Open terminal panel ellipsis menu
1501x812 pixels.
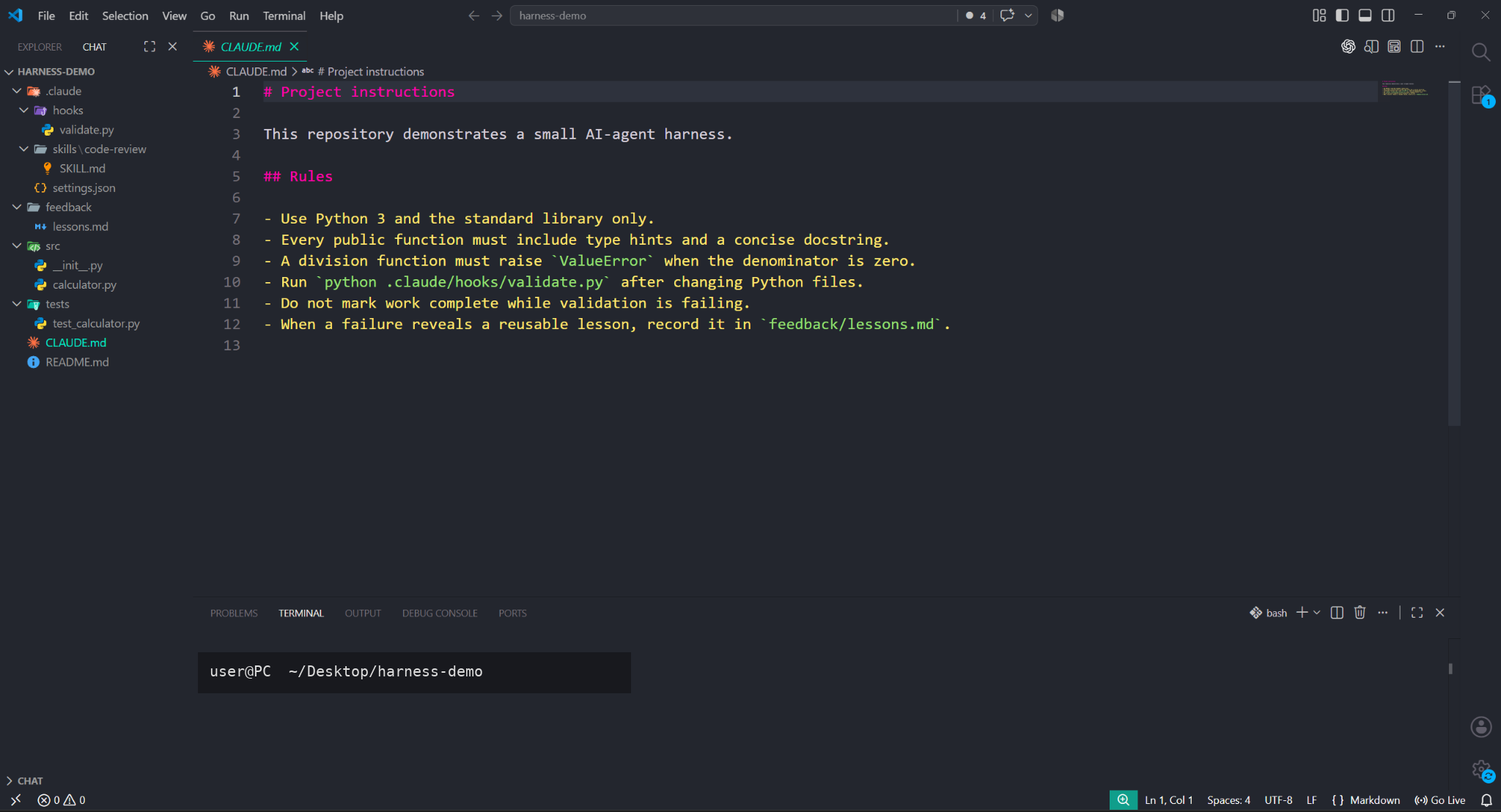coord(1382,613)
